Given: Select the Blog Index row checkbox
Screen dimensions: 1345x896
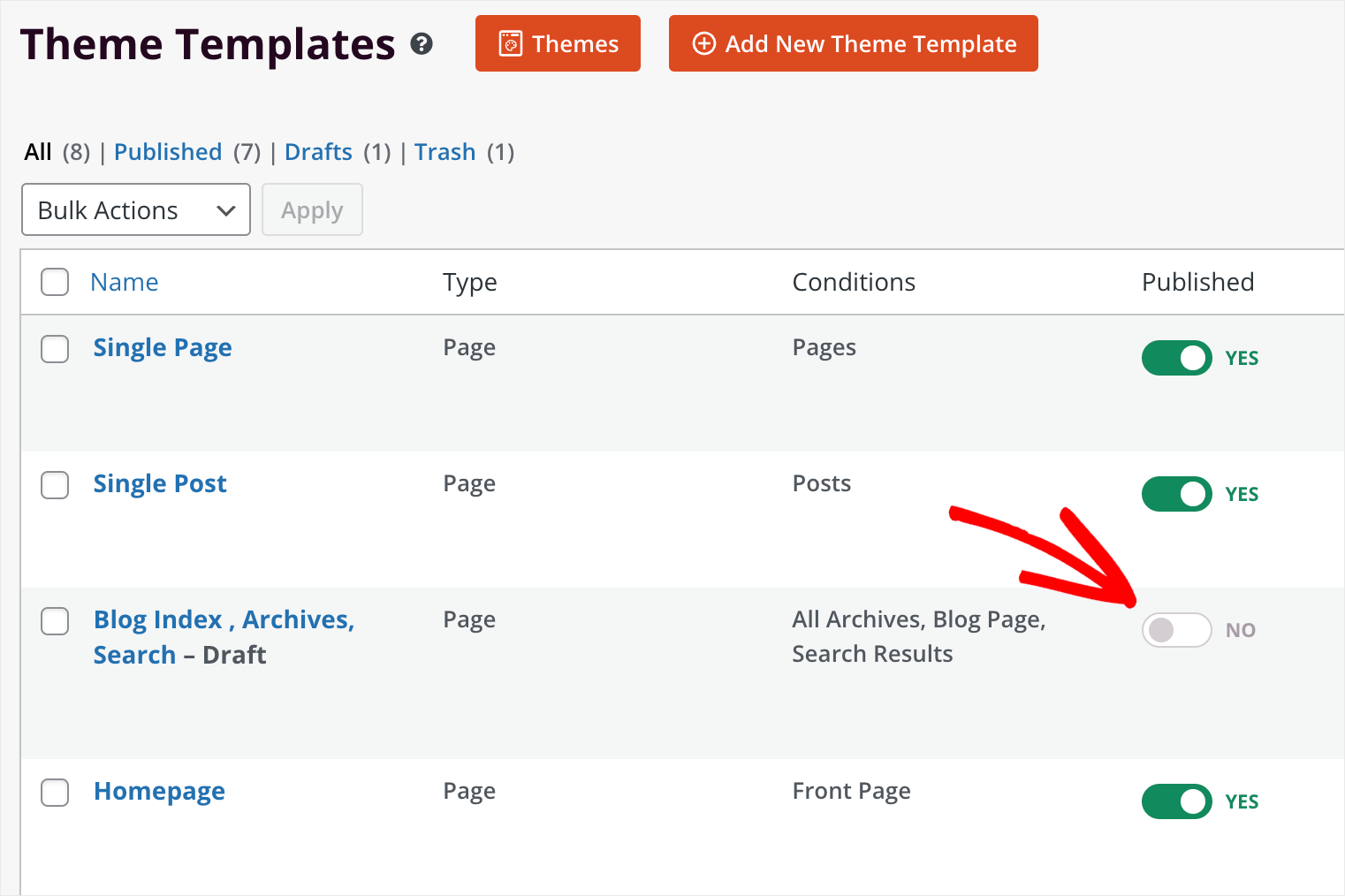Looking at the screenshot, I should [x=55, y=620].
